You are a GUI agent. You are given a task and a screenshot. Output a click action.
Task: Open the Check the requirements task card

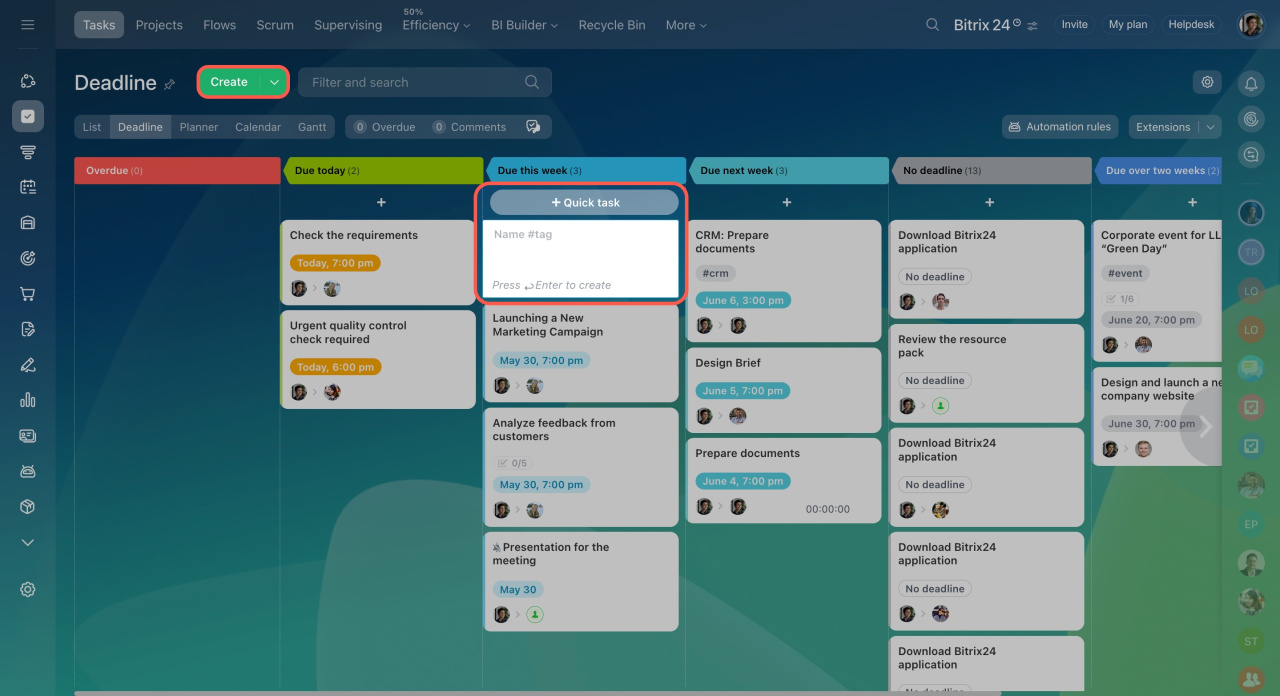[378, 262]
